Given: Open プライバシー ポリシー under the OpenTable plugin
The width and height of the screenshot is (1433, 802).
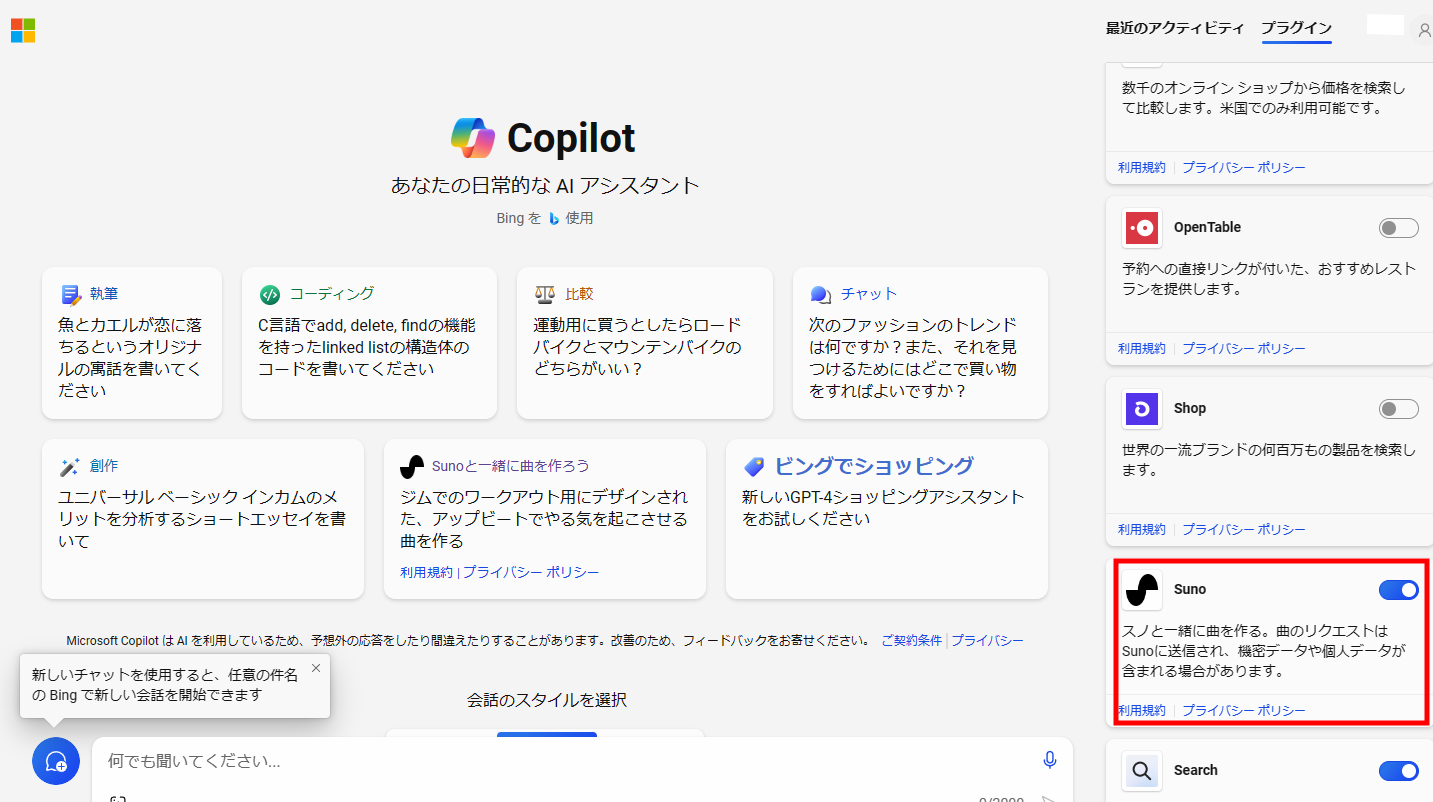Looking at the screenshot, I should click(1244, 349).
